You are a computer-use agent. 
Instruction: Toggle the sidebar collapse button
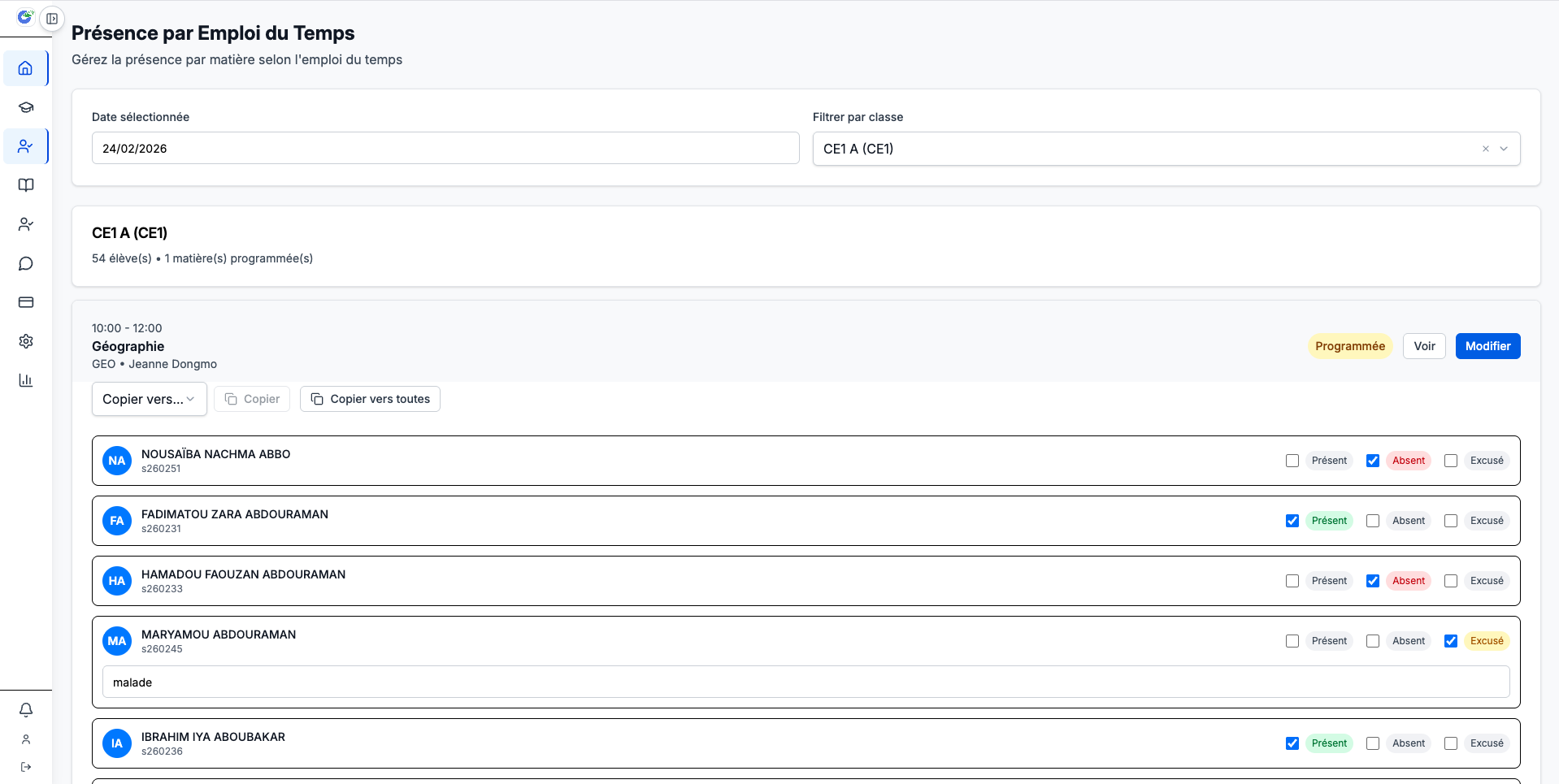click(52, 19)
